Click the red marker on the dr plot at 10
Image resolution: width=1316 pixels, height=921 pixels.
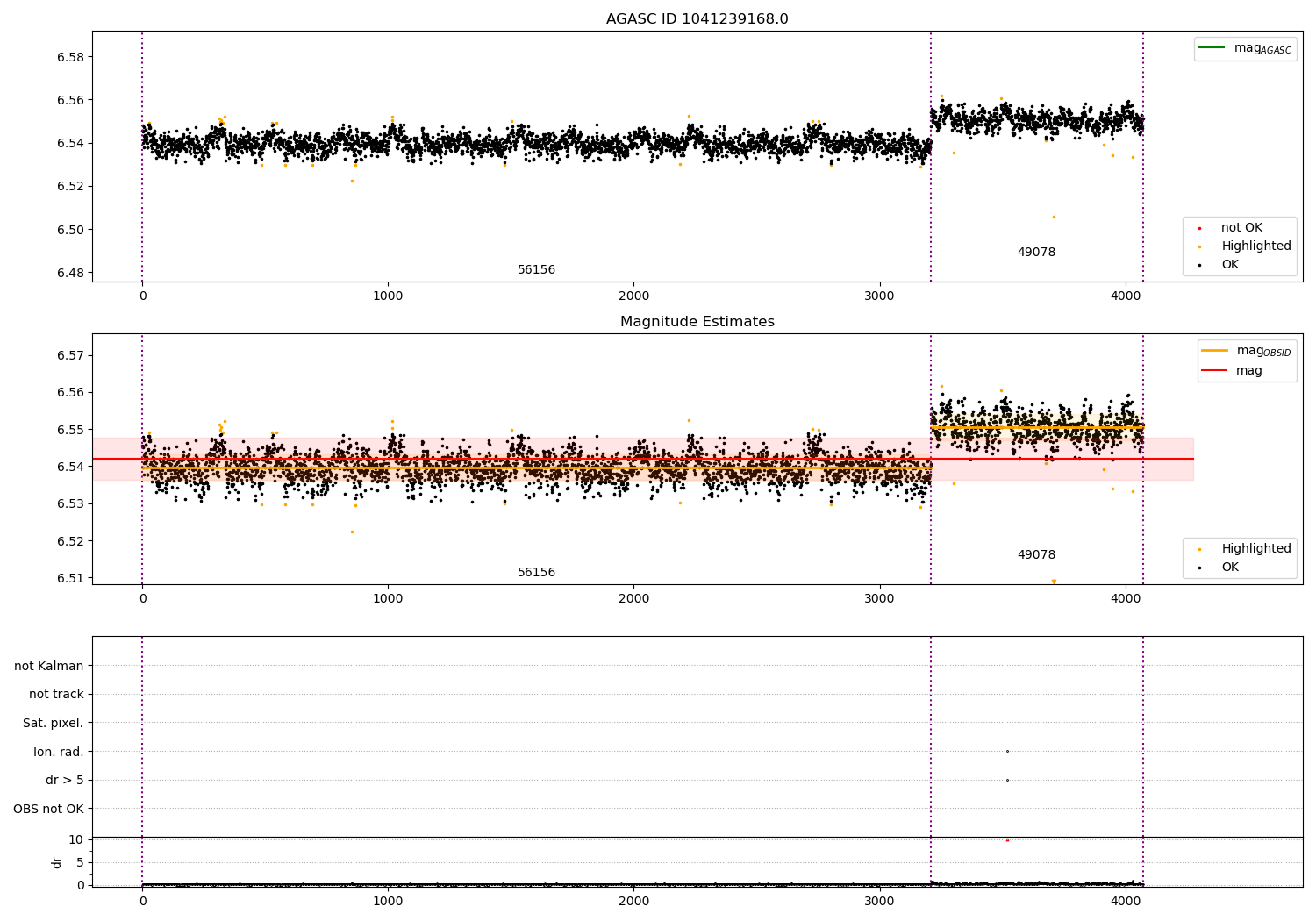[x=1007, y=839]
